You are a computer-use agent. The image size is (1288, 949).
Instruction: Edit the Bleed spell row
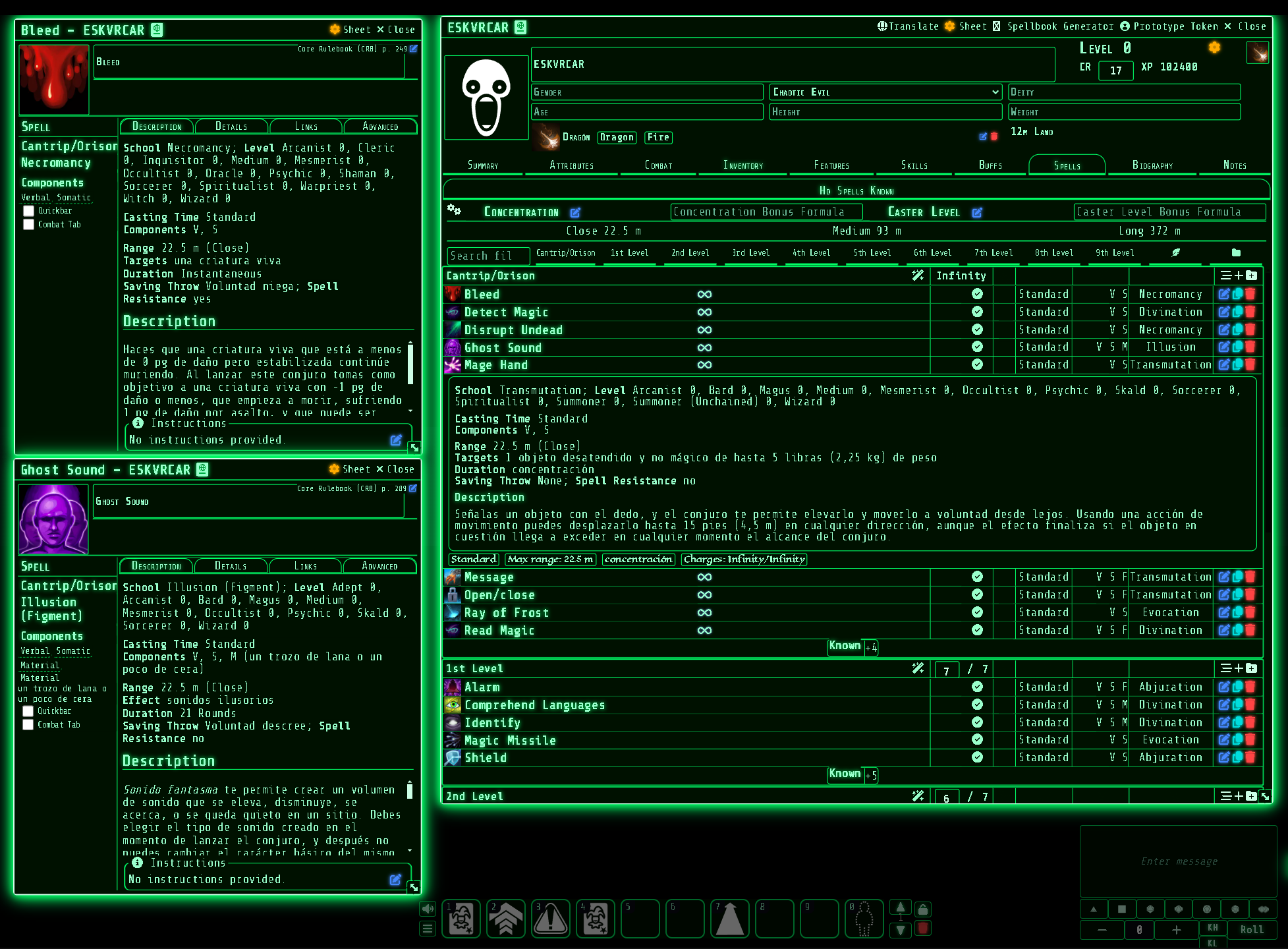point(1223,294)
